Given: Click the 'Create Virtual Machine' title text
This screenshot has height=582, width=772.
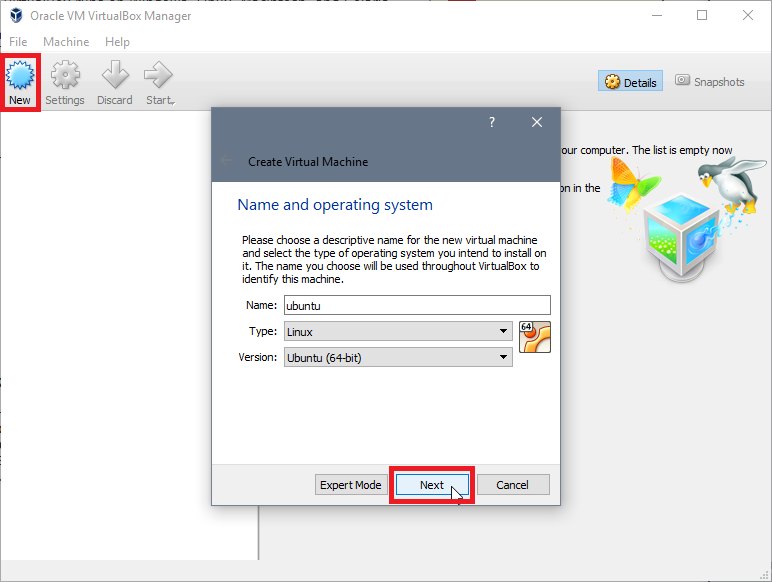Looking at the screenshot, I should pos(308,162).
